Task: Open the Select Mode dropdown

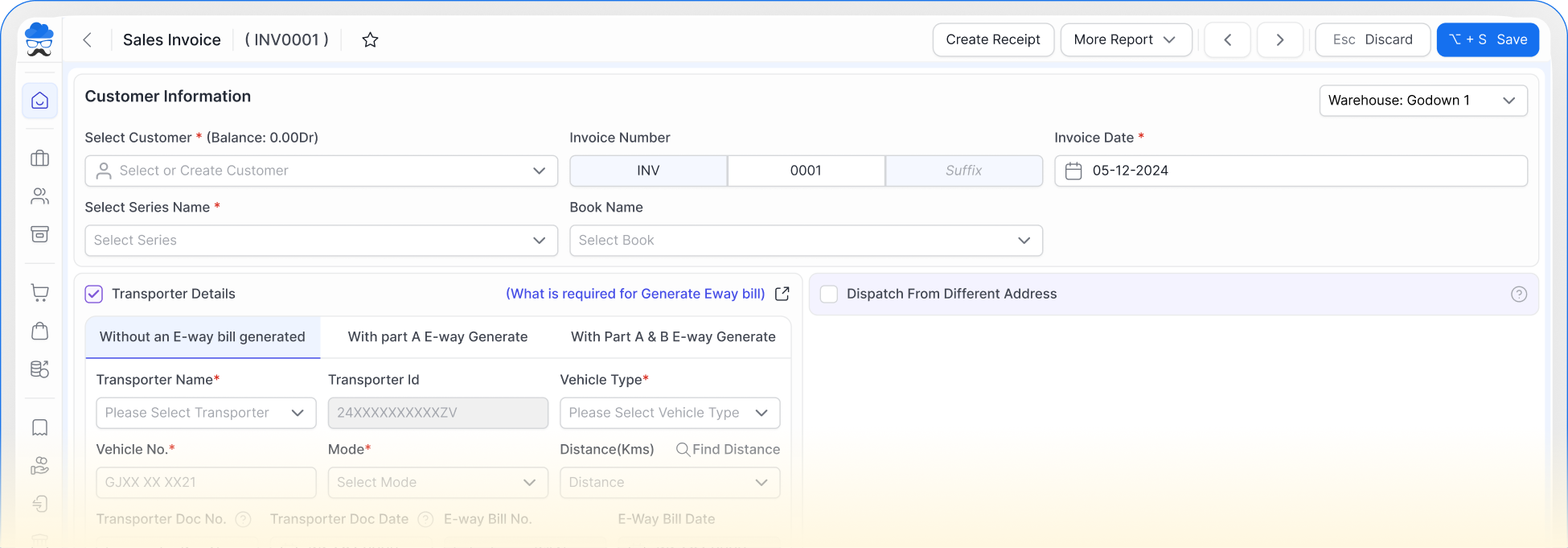Action: [437, 482]
